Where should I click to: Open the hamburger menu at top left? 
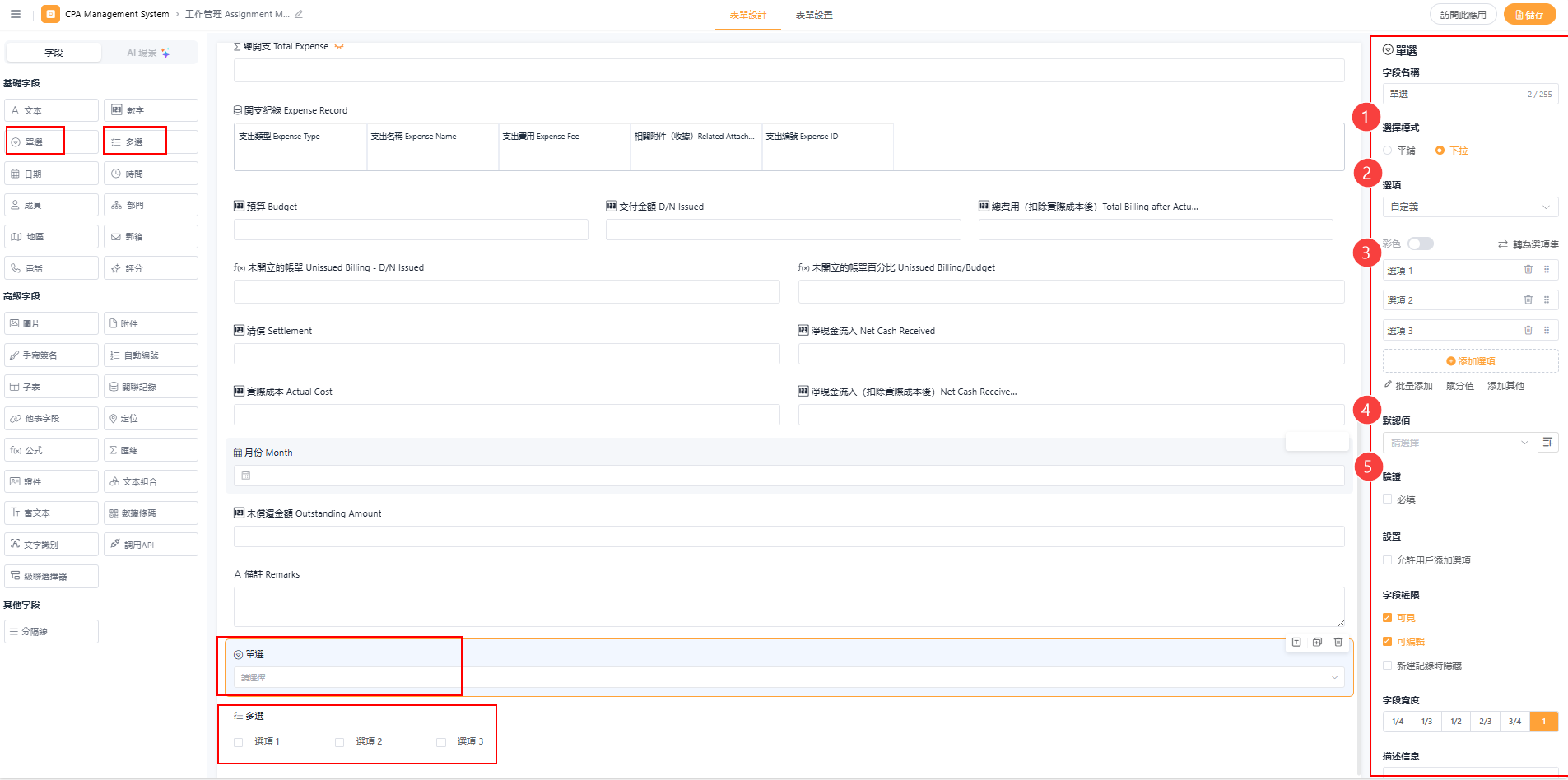pos(16,14)
